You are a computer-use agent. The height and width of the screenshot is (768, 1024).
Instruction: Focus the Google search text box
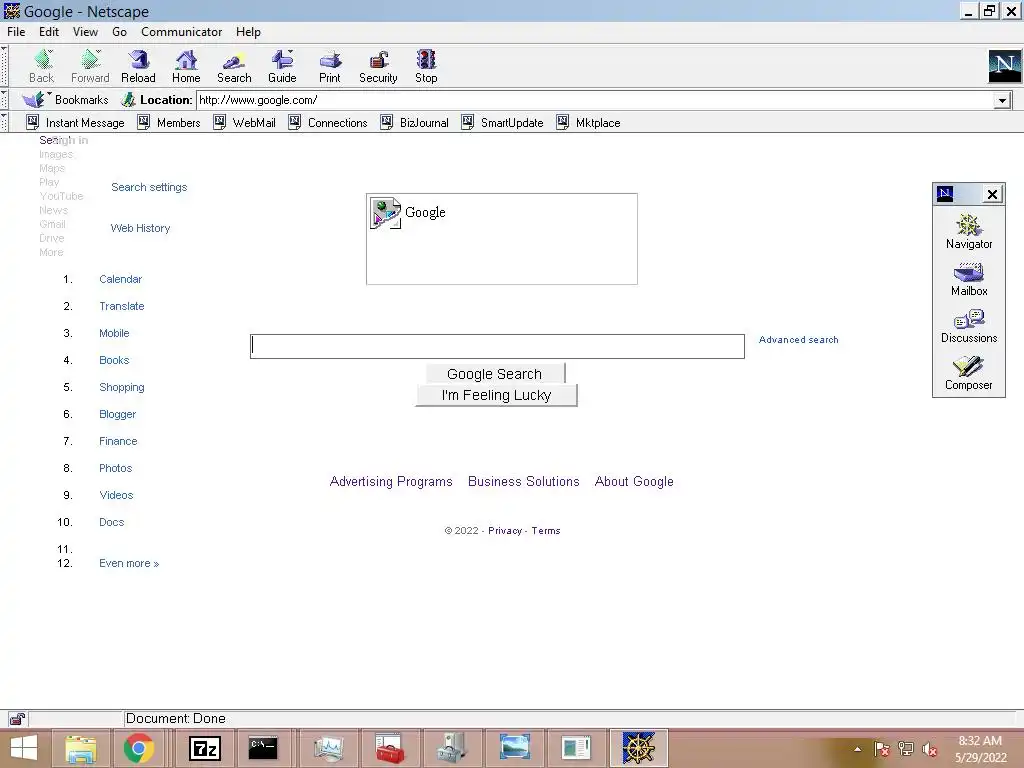(497, 346)
